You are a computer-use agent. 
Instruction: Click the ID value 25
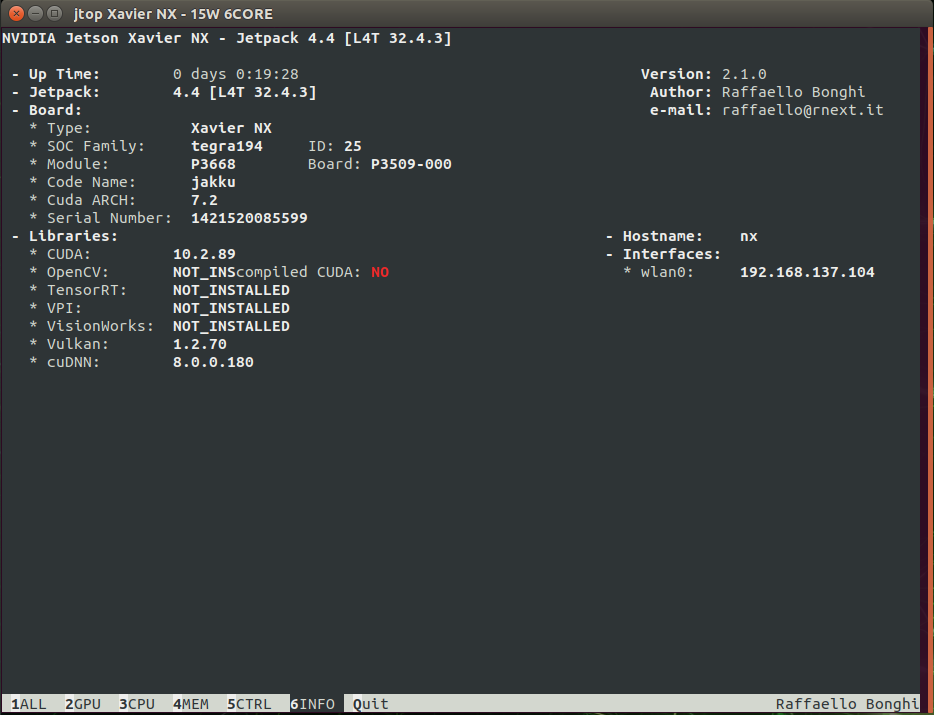coord(353,146)
